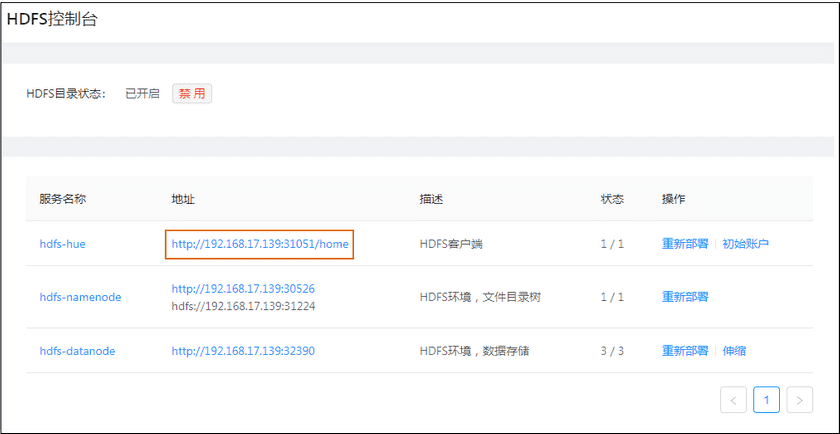The width and height of the screenshot is (840, 434).
Task: Open the hdfs-hue service name link
Action: pyautogui.click(x=62, y=243)
